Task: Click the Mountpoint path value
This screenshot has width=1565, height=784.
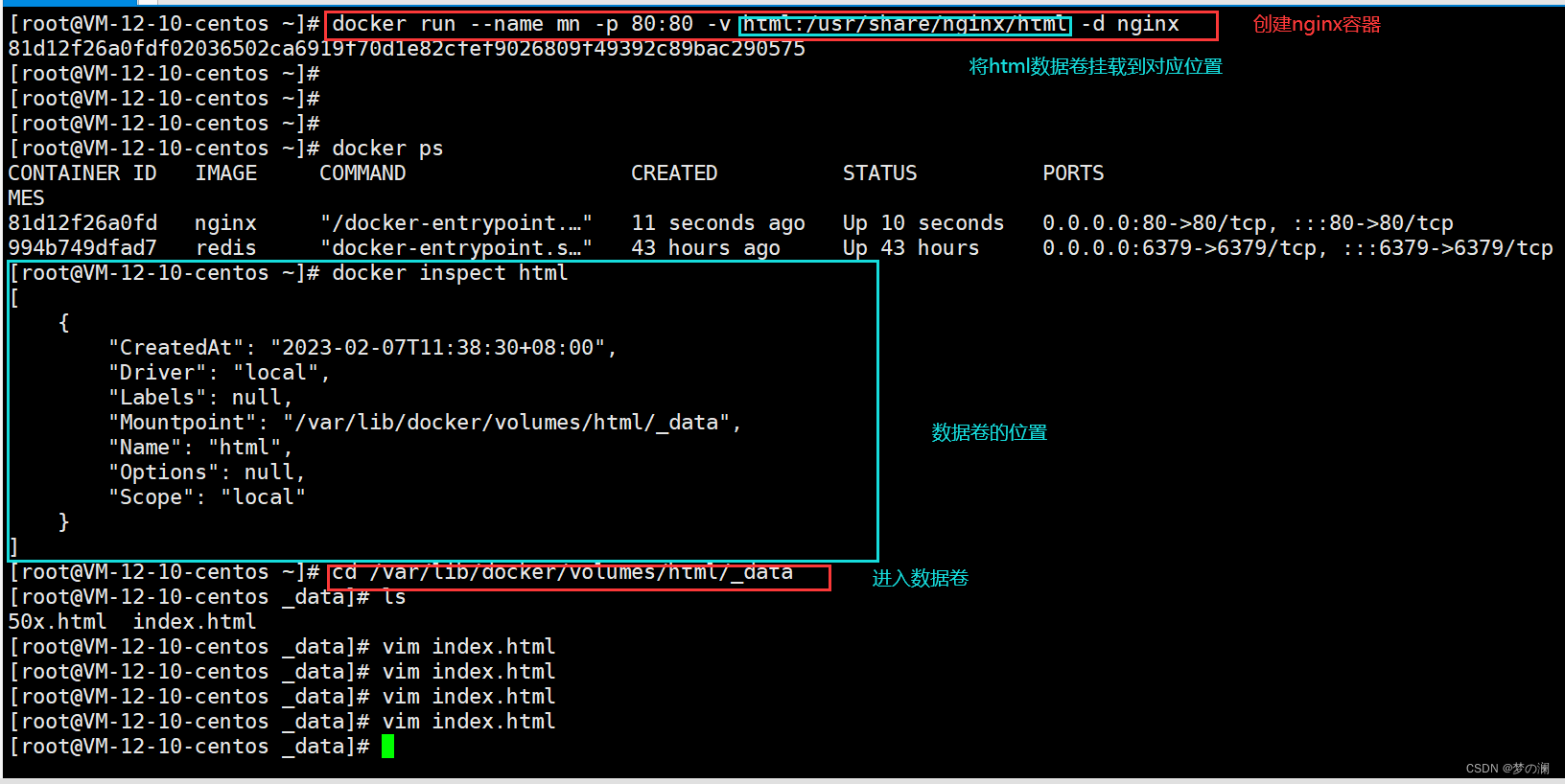Action: tap(506, 423)
